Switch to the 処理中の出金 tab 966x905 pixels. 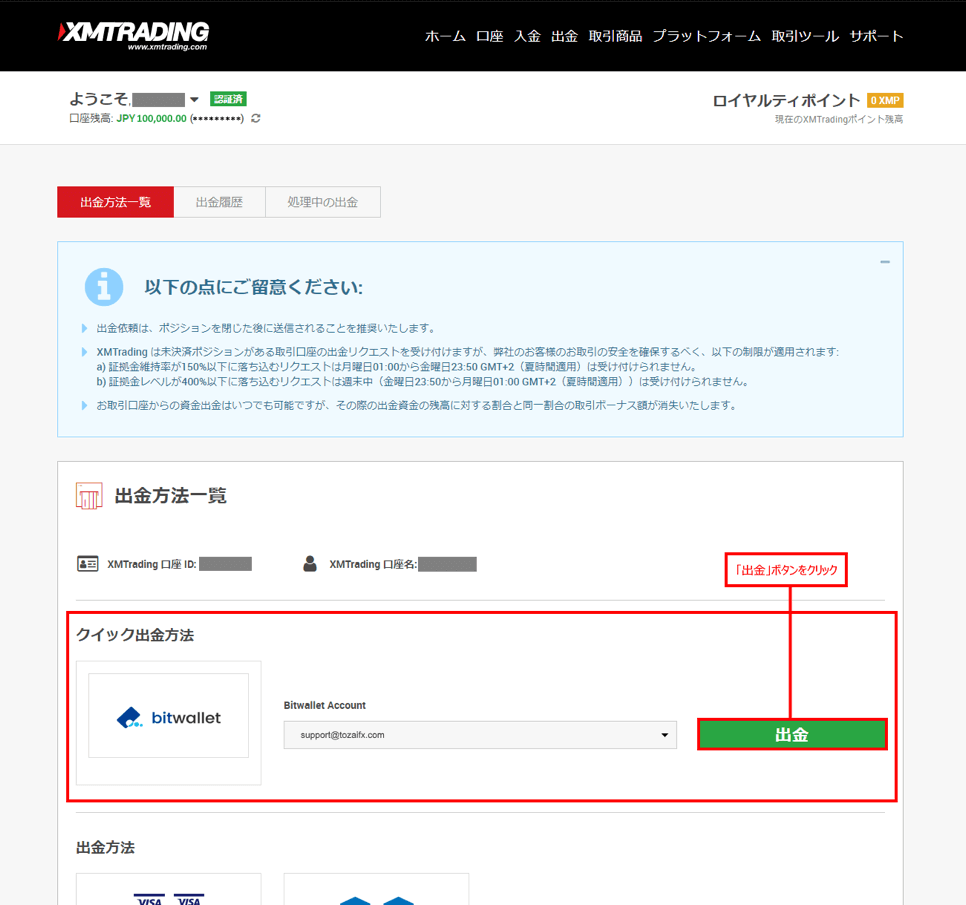point(322,202)
